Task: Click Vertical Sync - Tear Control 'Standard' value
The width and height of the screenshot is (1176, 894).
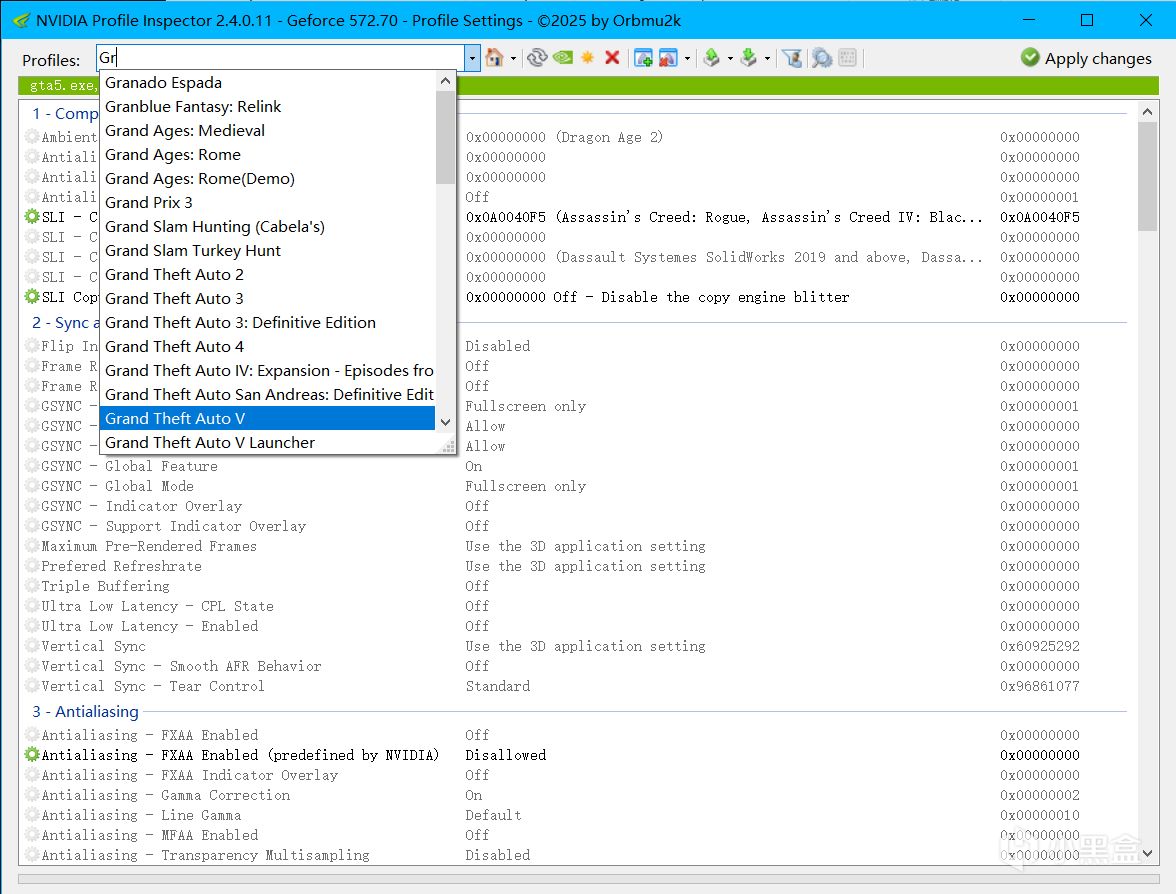Action: tap(497, 686)
